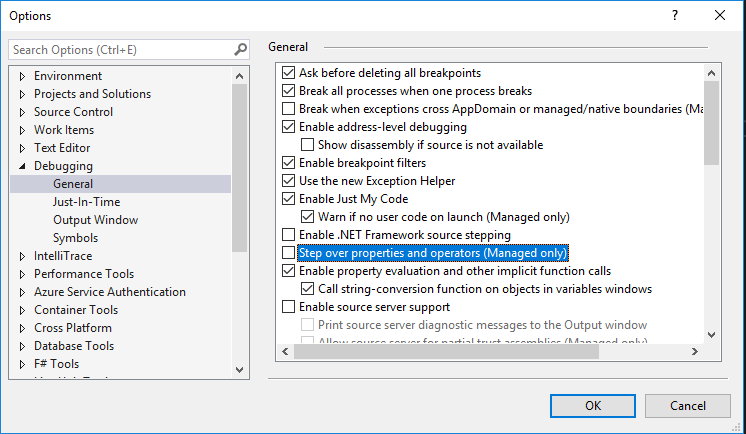Enable source server support checkbox

(x=288, y=307)
